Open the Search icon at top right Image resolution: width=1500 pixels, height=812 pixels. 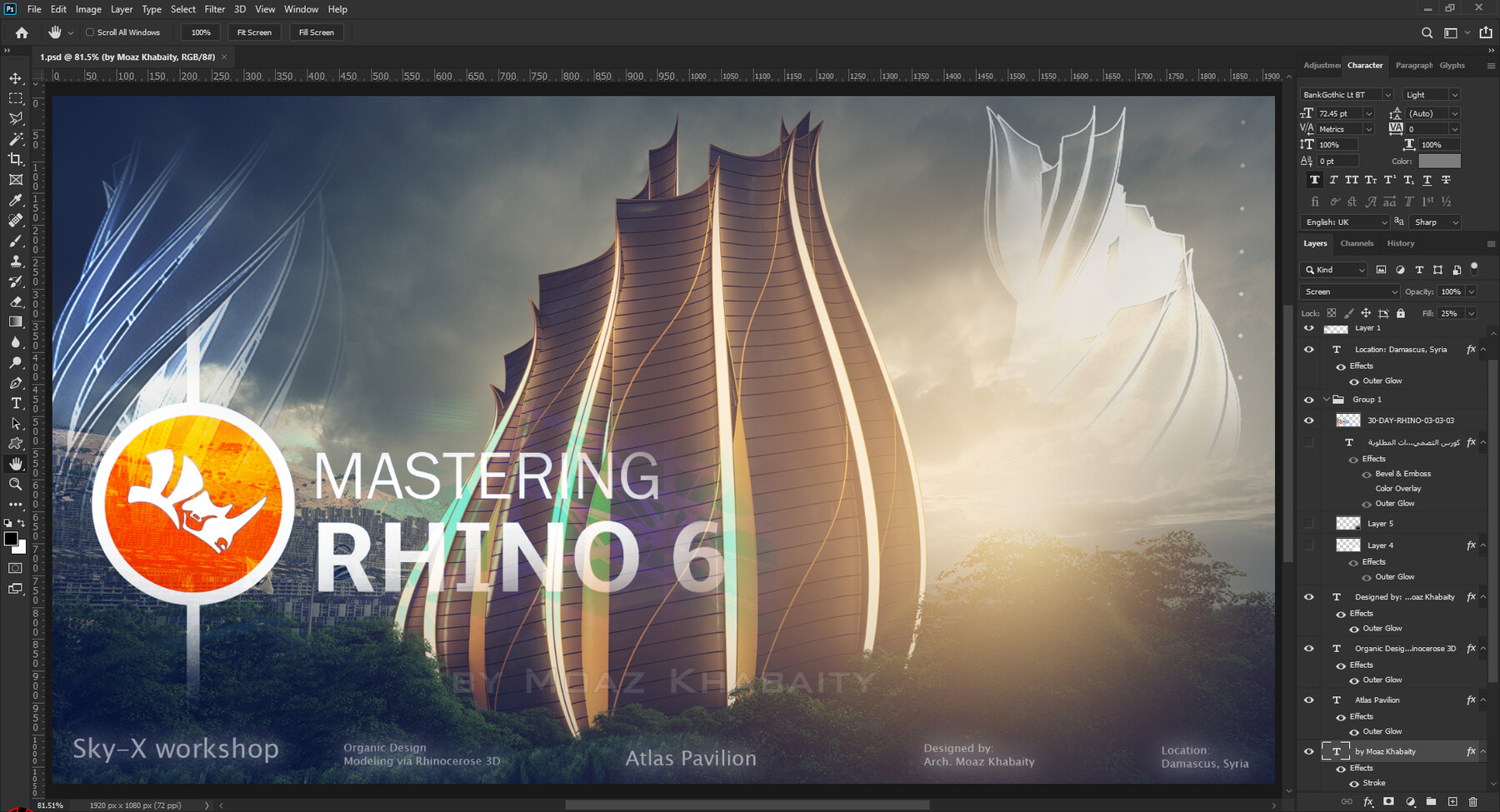[x=1427, y=32]
